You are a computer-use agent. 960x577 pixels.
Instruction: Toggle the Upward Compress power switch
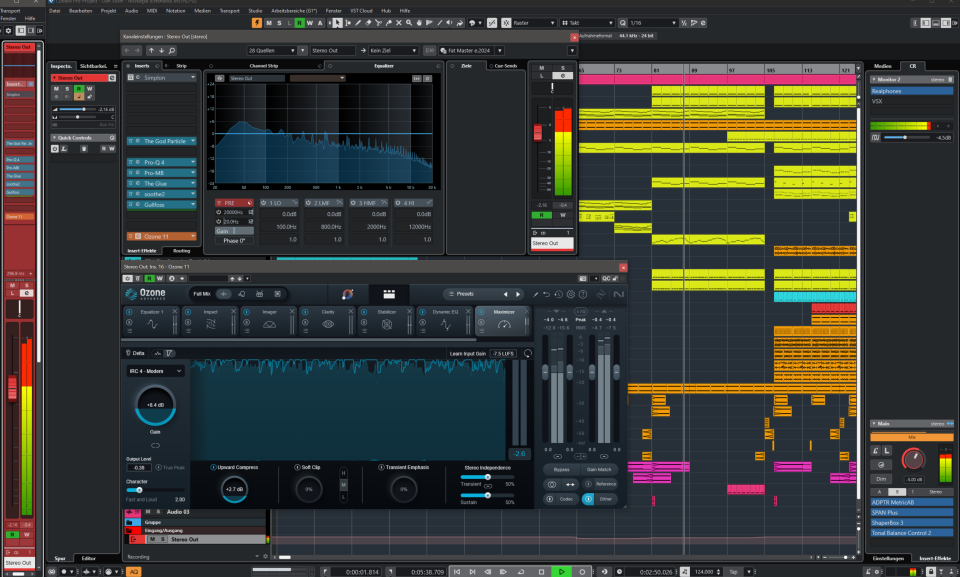pyautogui.click(x=214, y=467)
